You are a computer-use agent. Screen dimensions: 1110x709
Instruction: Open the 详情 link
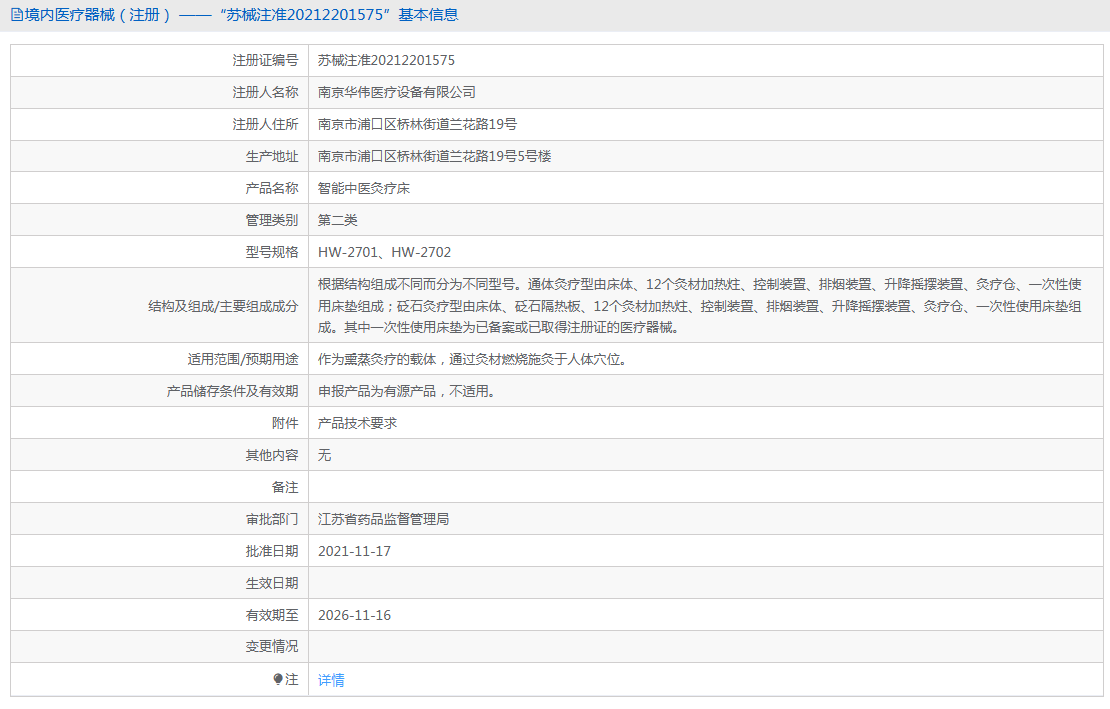331,680
